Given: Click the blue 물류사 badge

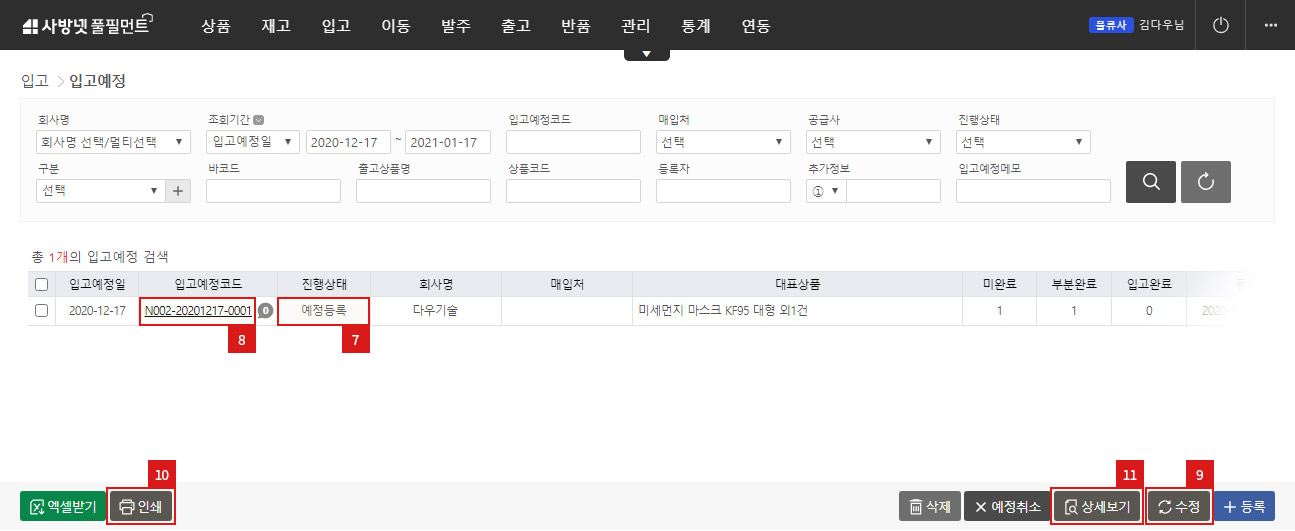Looking at the screenshot, I should 1111,25.
